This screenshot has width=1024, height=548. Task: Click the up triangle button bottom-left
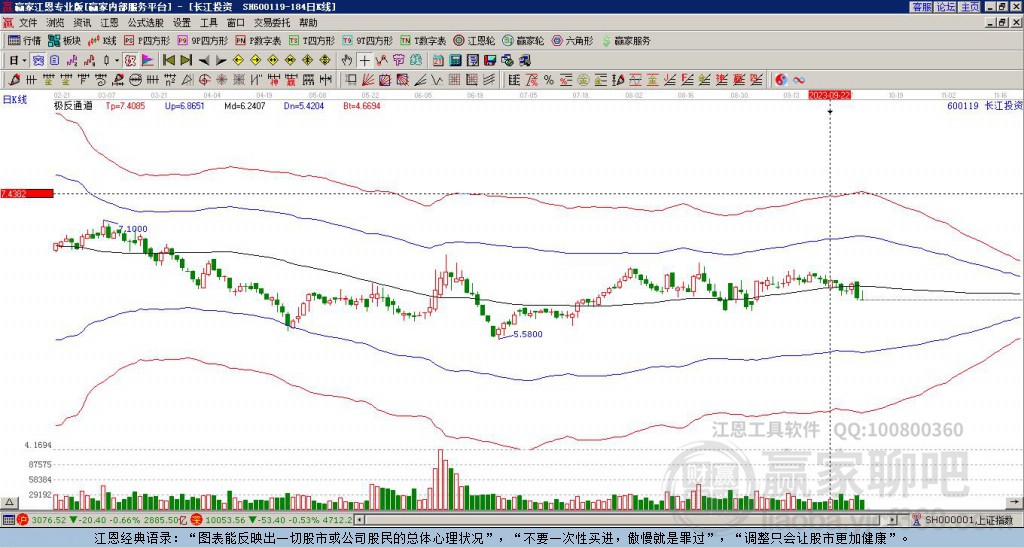[x=9, y=502]
